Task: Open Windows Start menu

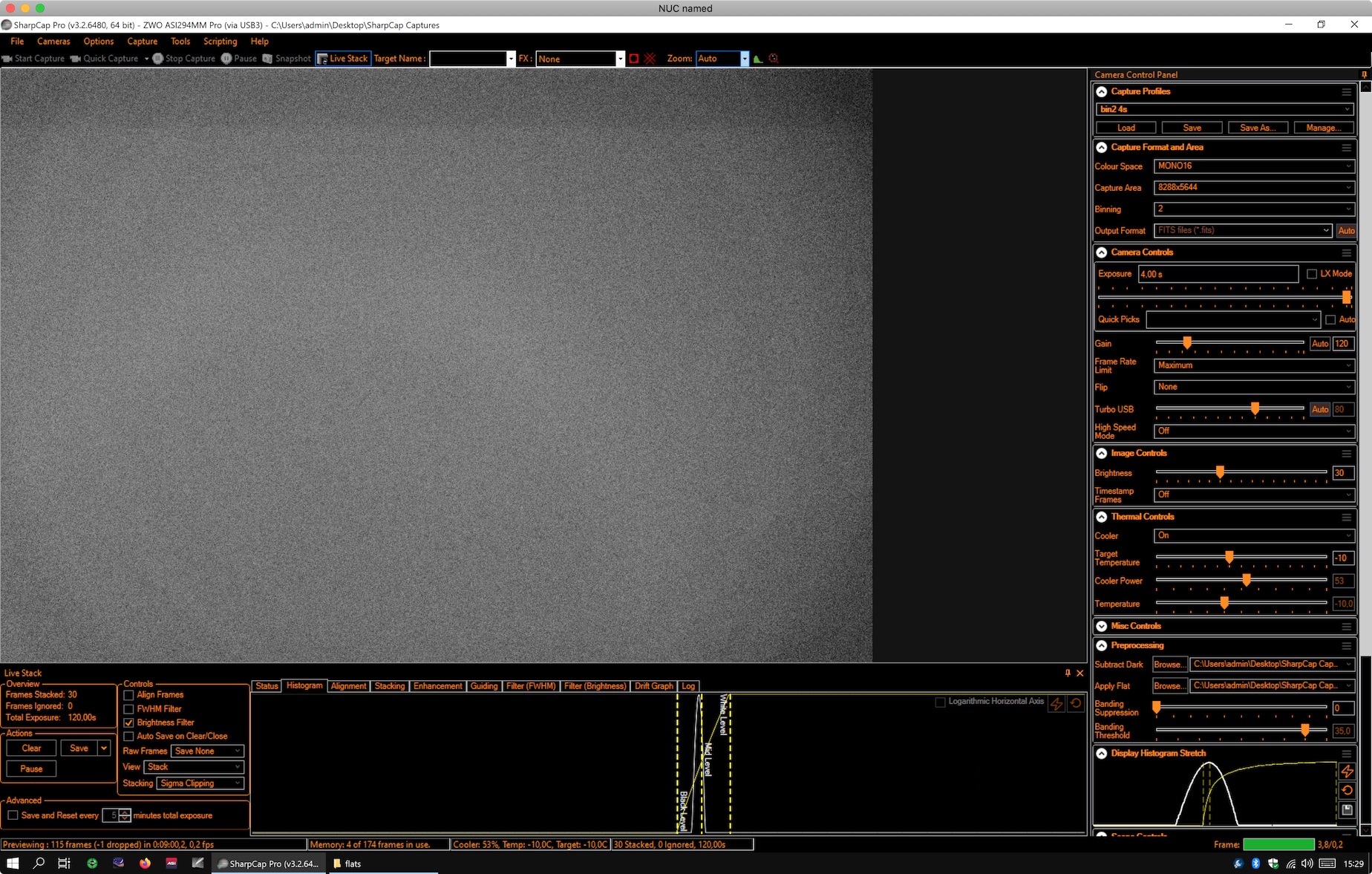Action: 13,863
